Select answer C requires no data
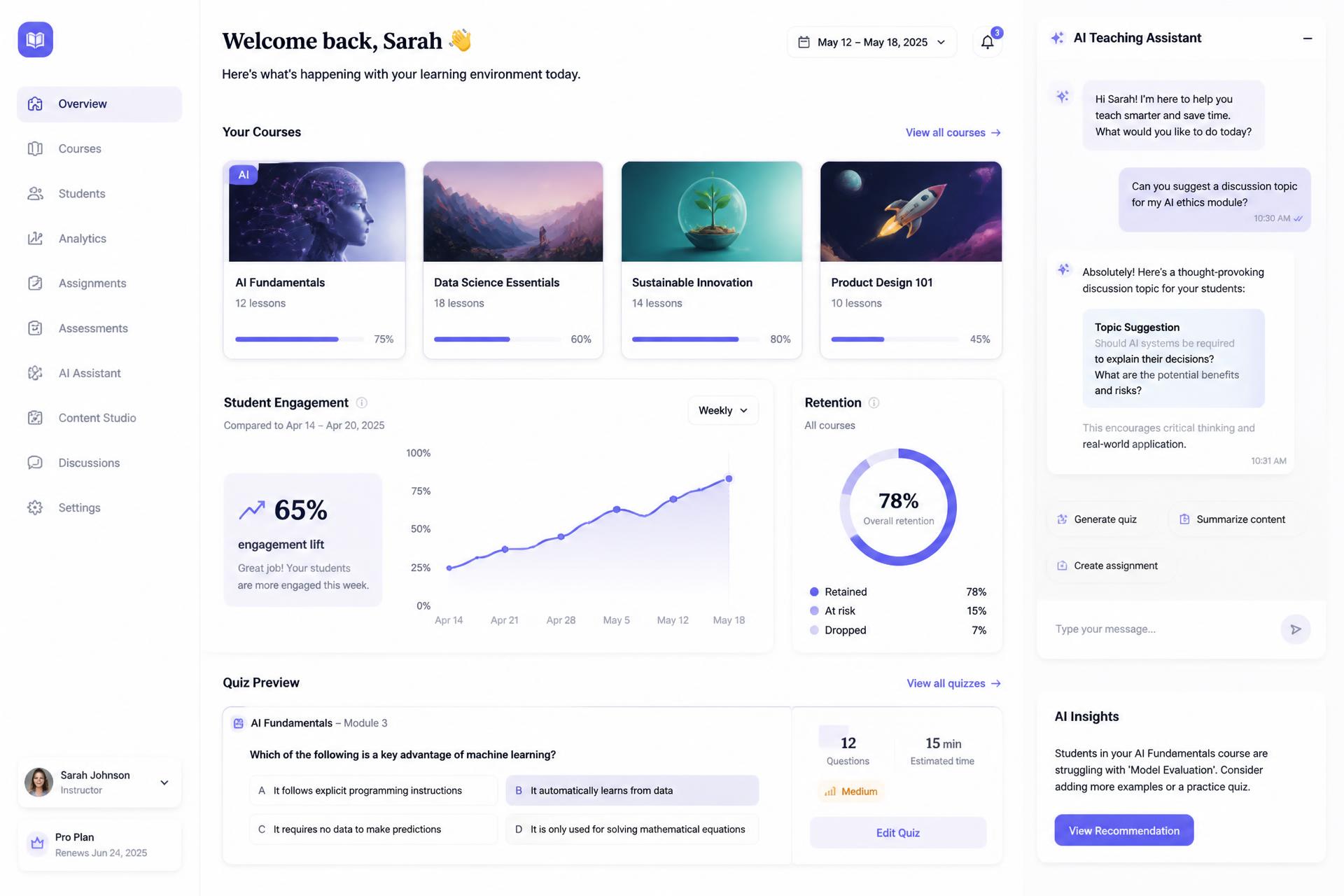1344x896 pixels. pyautogui.click(x=374, y=829)
